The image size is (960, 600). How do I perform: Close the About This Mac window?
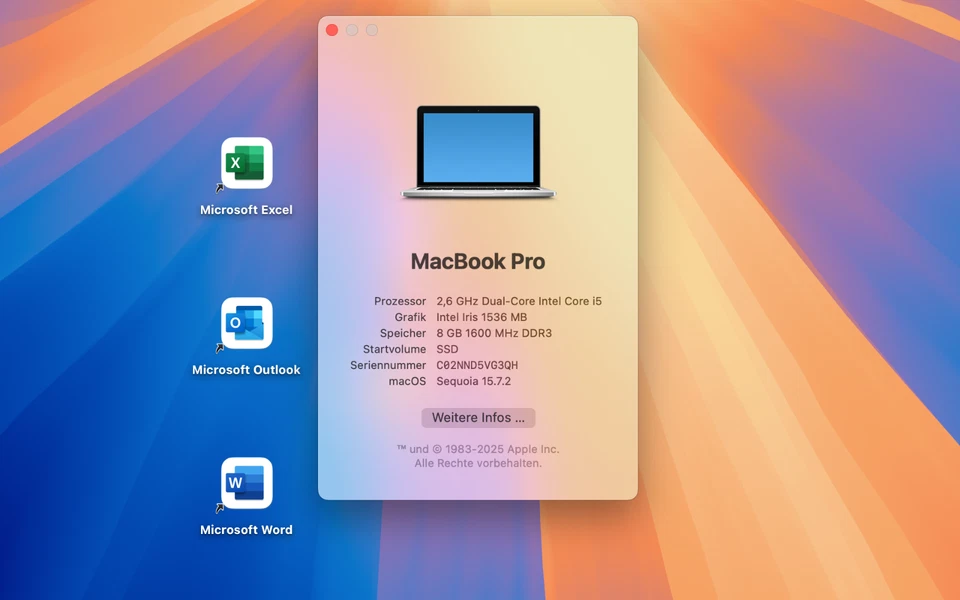[x=331, y=30]
